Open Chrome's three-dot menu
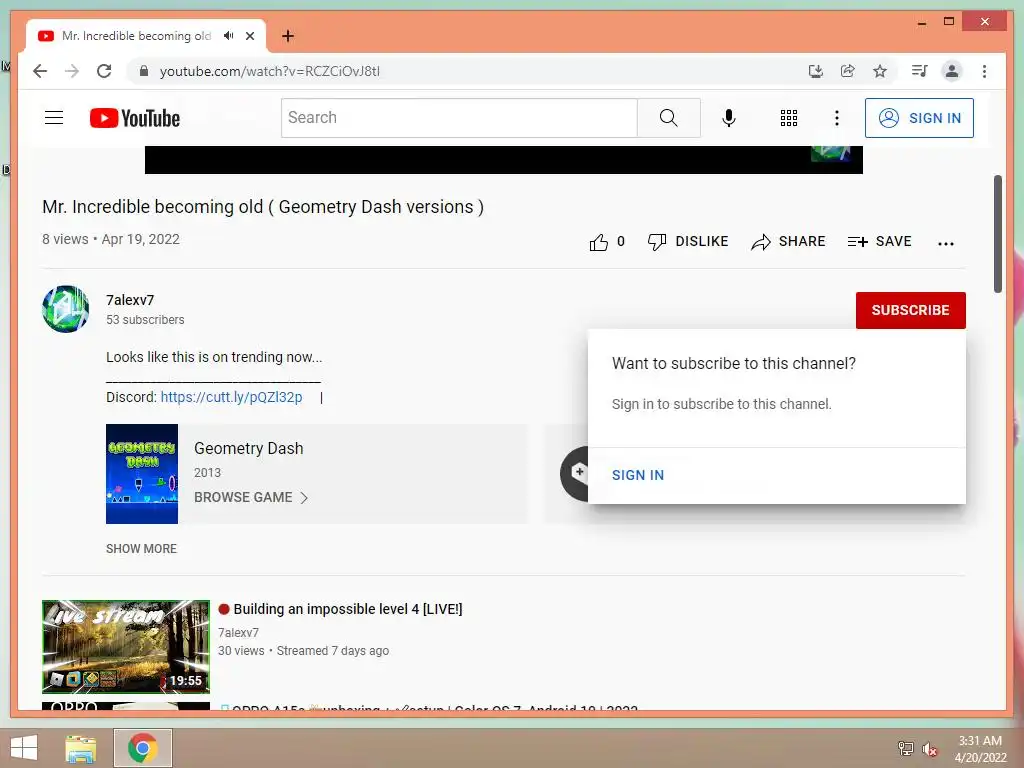 click(x=984, y=71)
